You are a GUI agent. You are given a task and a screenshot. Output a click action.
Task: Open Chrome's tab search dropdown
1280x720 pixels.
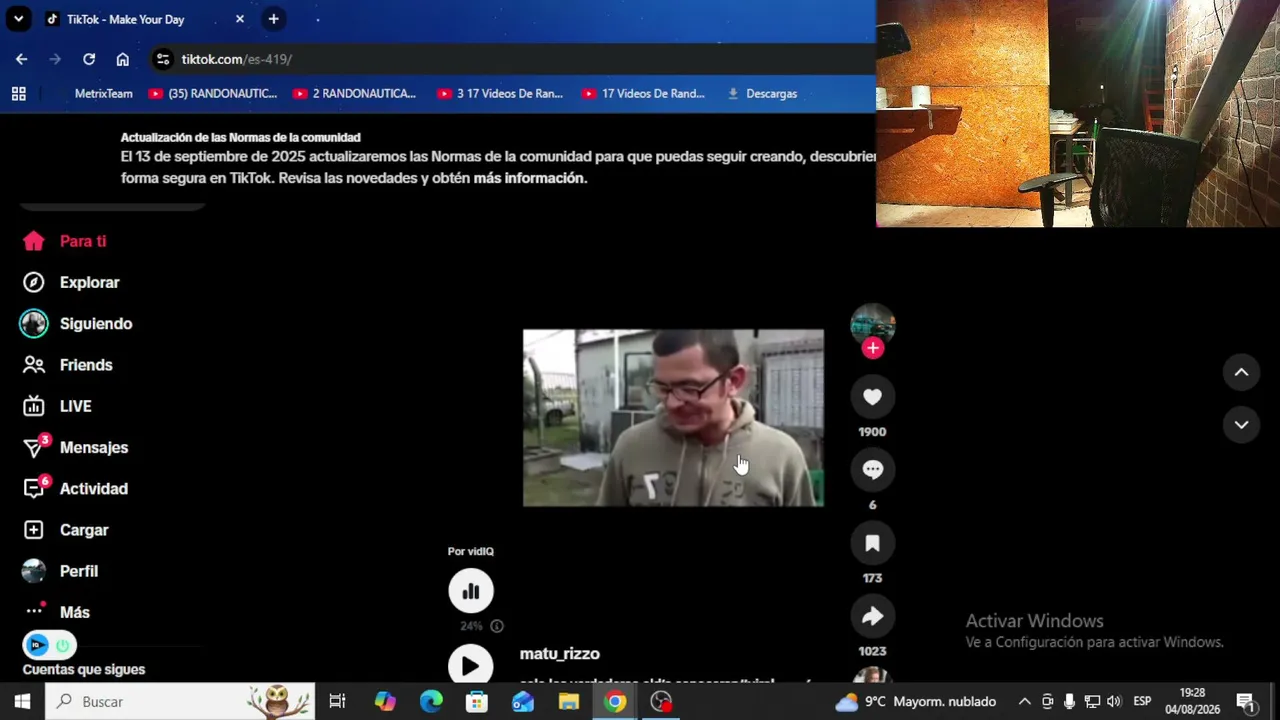coord(18,19)
